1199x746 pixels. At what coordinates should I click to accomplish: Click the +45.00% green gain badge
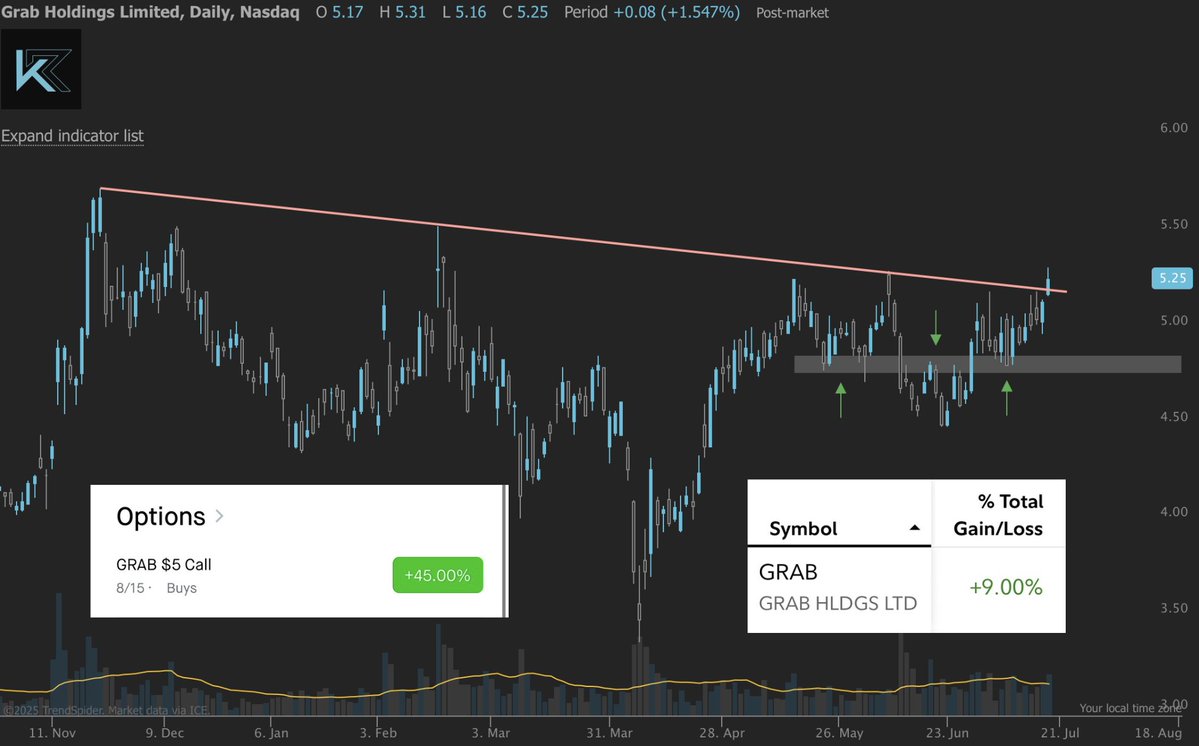point(437,575)
